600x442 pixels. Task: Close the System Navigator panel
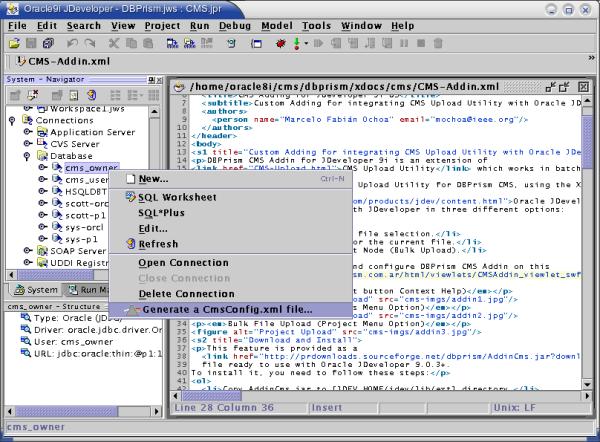(x=159, y=80)
